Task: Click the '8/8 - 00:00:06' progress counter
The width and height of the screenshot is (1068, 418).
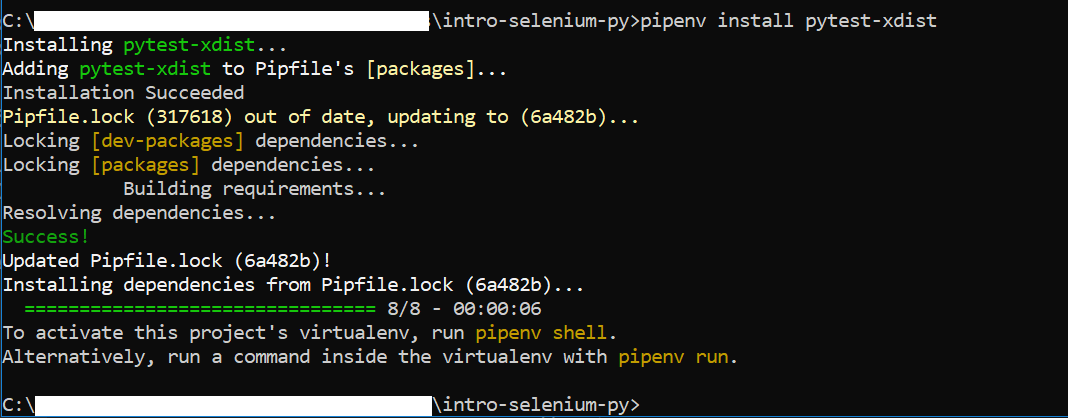Action: [x=464, y=310]
